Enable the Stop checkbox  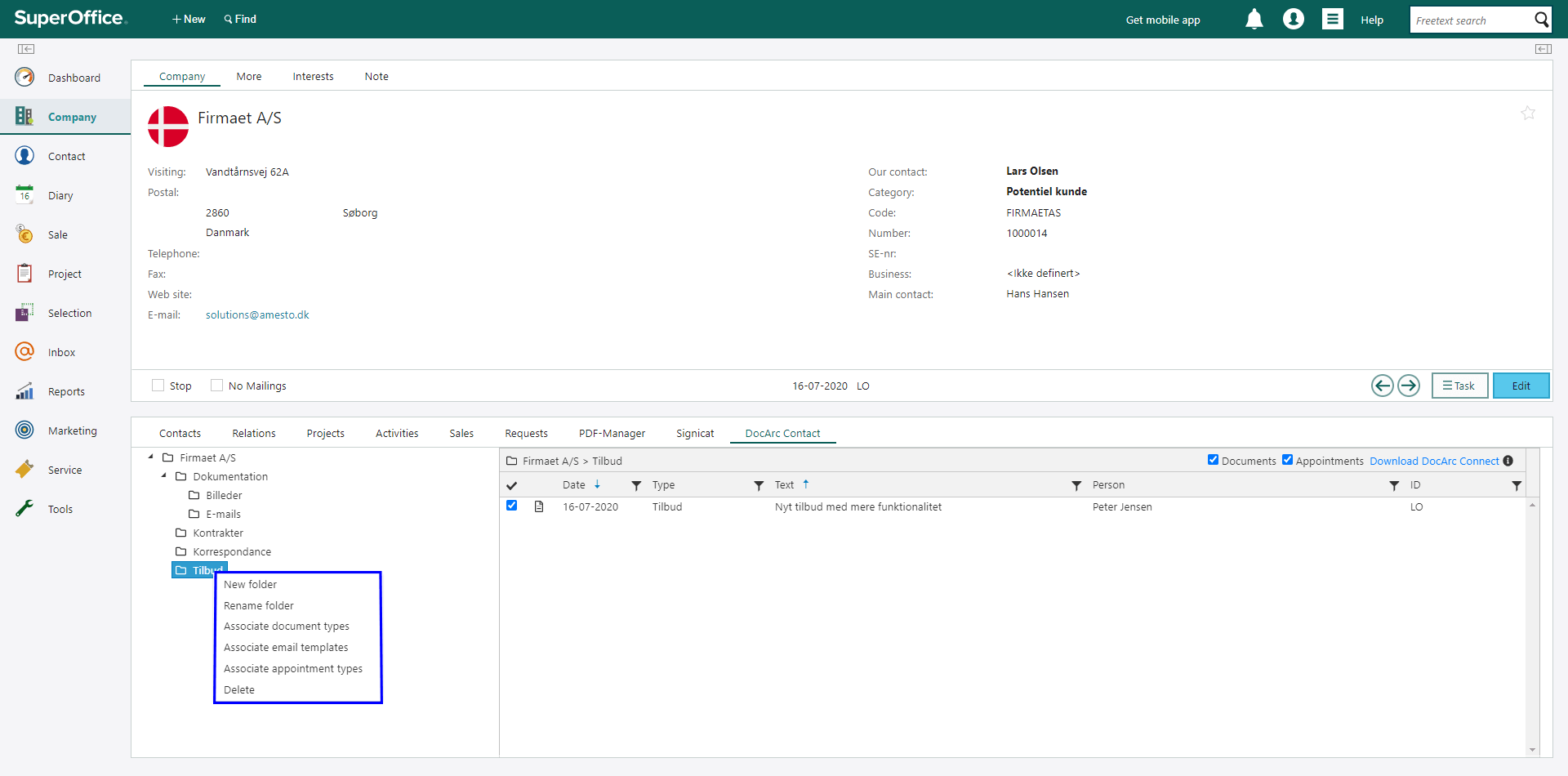(x=158, y=386)
